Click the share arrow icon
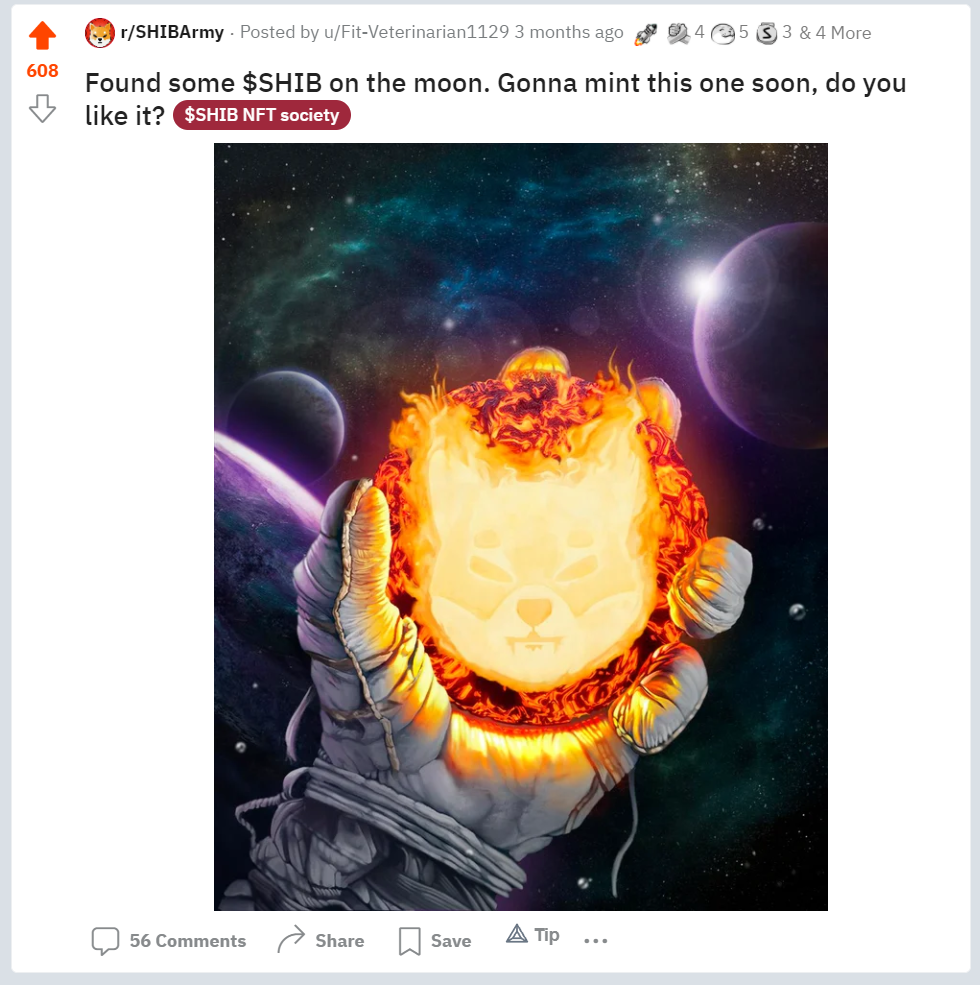The height and width of the screenshot is (985, 980). 291,940
